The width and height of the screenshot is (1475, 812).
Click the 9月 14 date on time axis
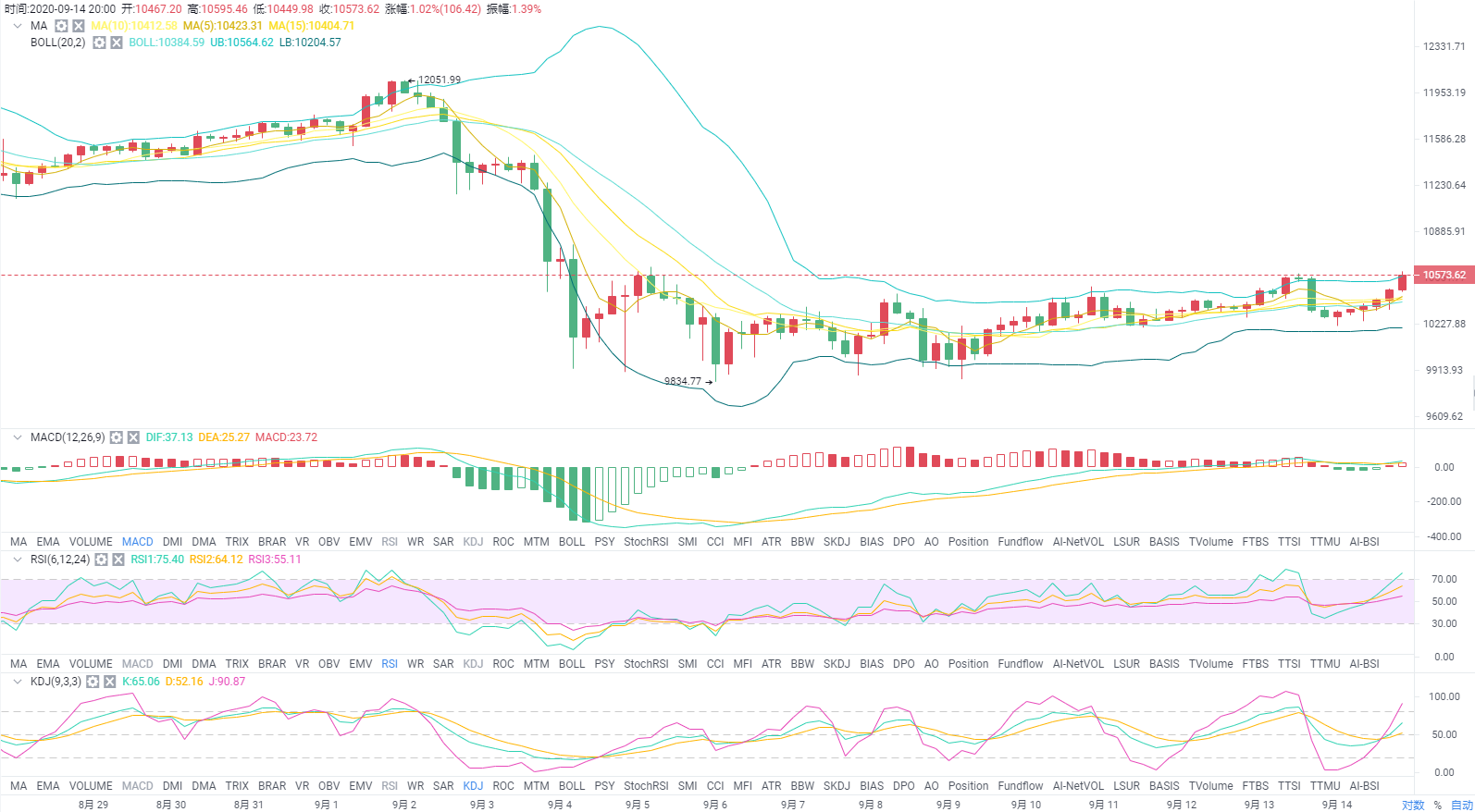click(1337, 805)
